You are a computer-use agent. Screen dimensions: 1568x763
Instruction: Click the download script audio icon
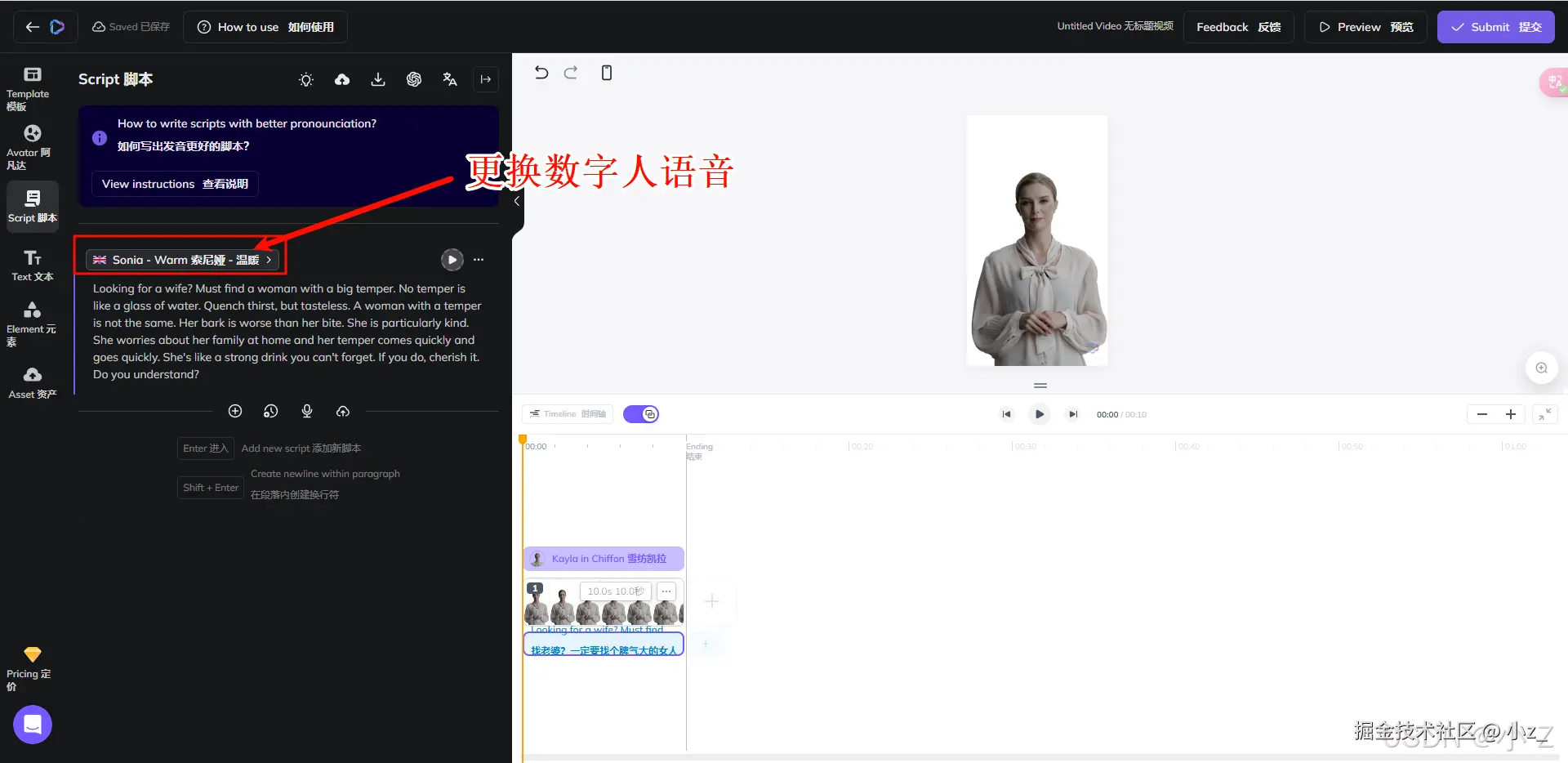tap(378, 79)
